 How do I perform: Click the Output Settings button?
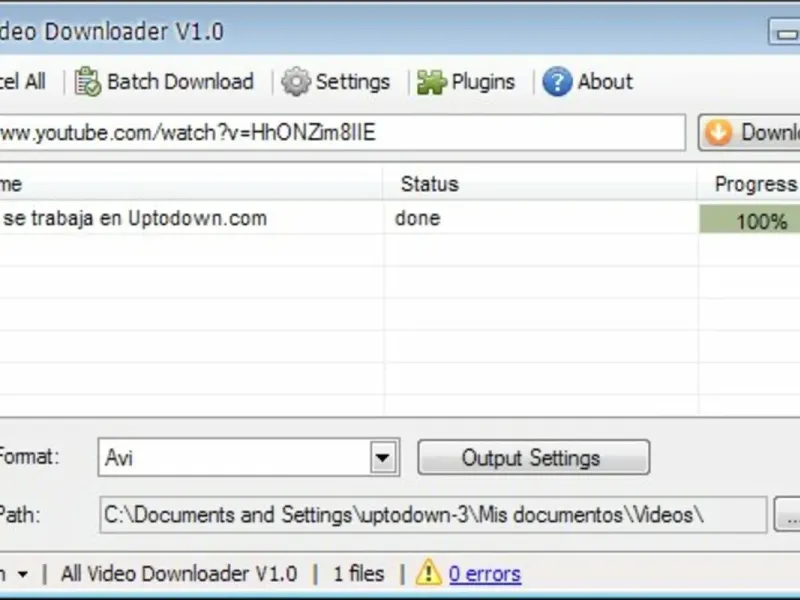pyautogui.click(x=534, y=458)
